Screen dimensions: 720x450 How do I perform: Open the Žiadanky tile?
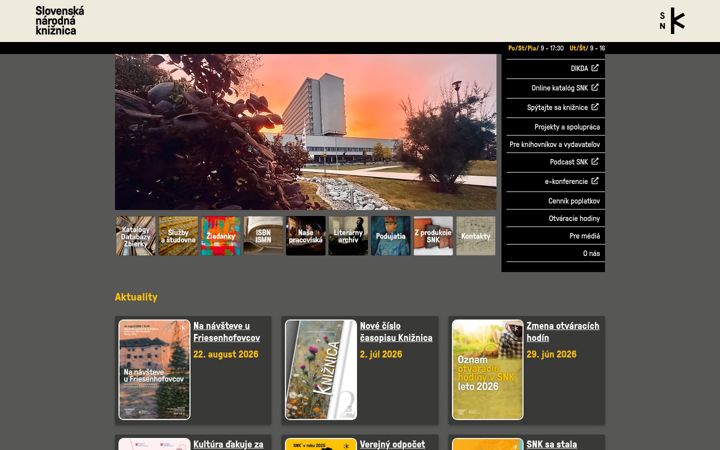point(221,236)
